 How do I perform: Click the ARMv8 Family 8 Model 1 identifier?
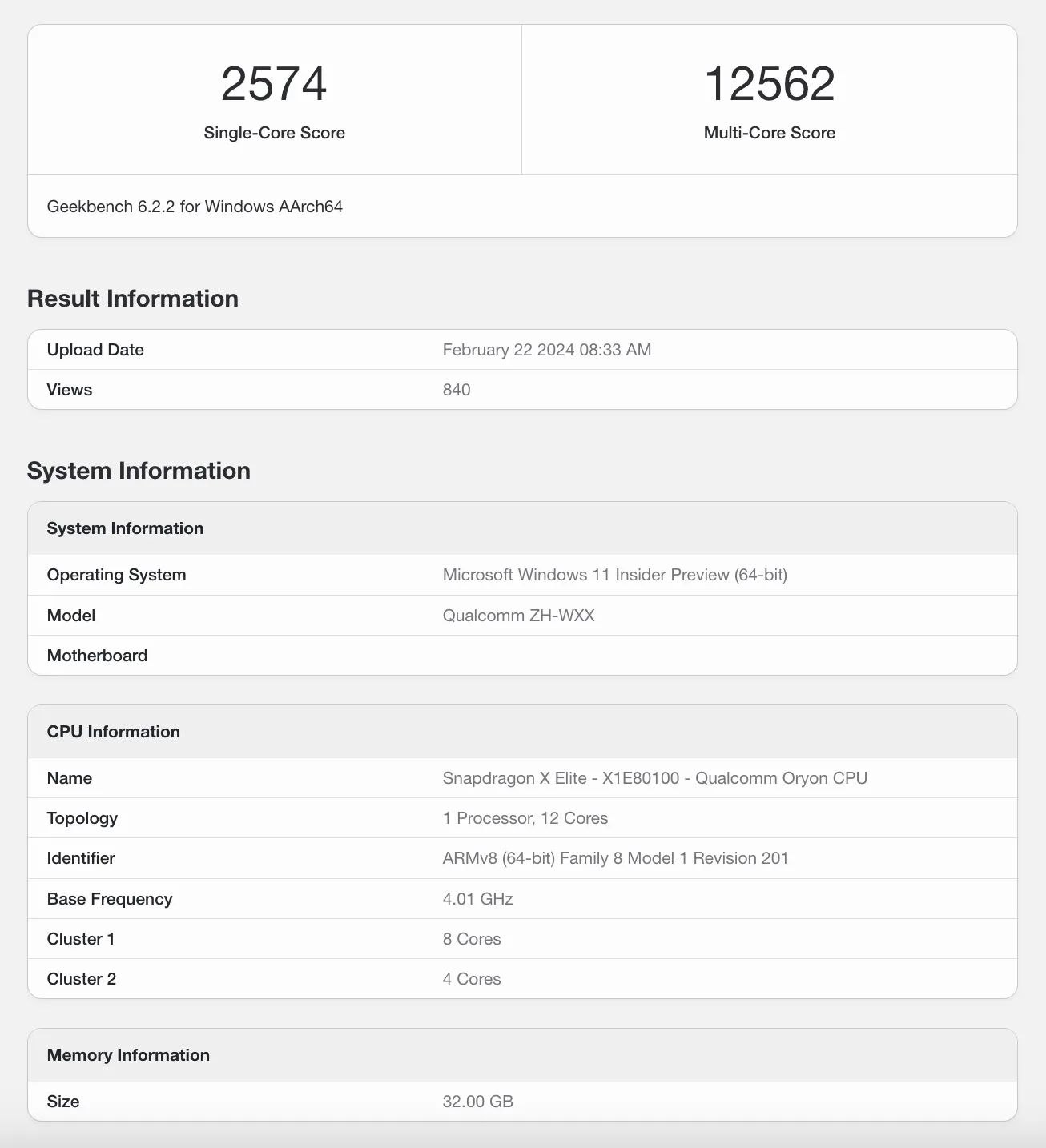pyautogui.click(x=615, y=858)
